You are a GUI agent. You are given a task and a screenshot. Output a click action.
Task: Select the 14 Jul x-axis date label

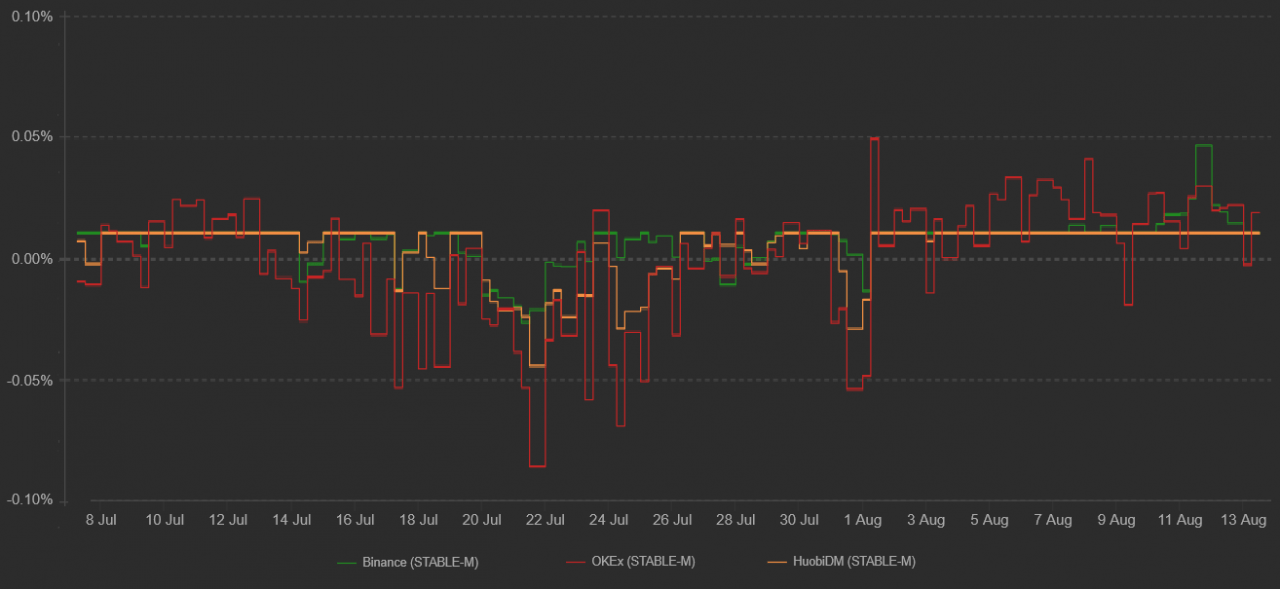292,520
